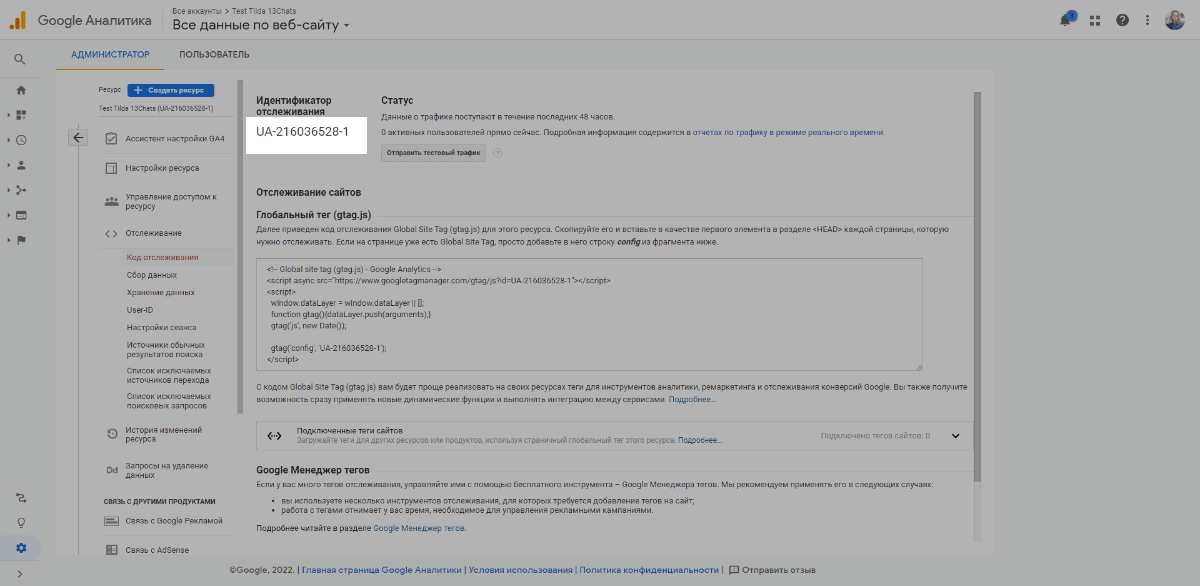This screenshot has height=586, width=1200.
Task: Click 'Отправить отзыв' in footer
Action: pos(779,570)
